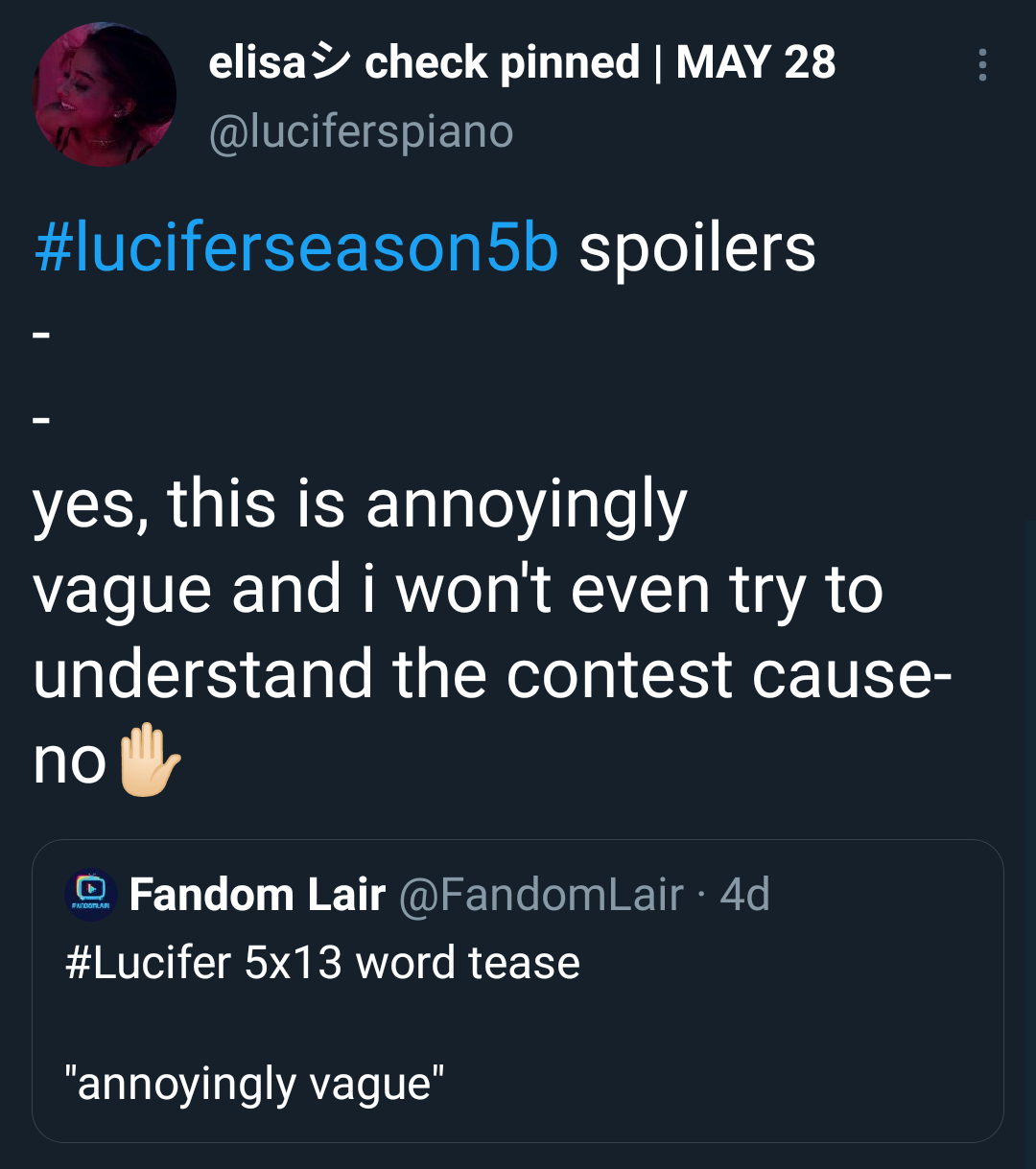Open the three-dot more options menu
The height and width of the screenshot is (1169, 1036).
click(981, 64)
